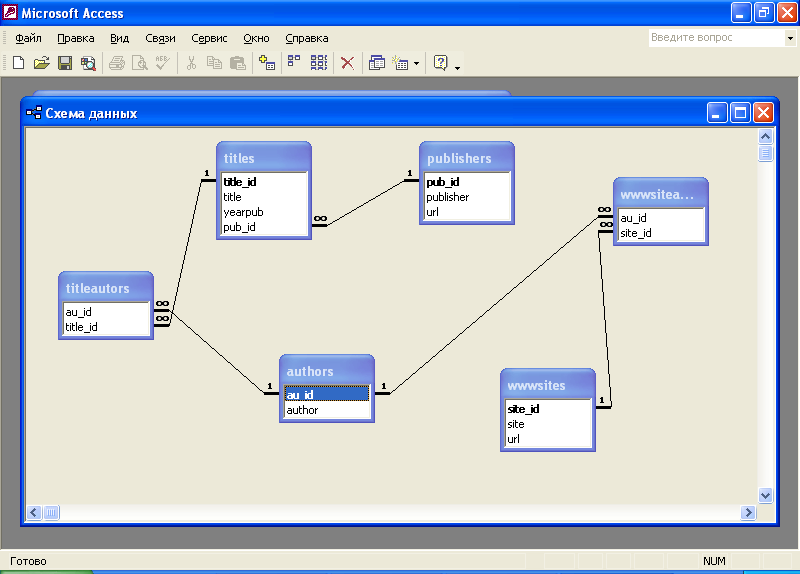Select the title field in titles table
This screenshot has height=574, width=800.
pos(264,197)
